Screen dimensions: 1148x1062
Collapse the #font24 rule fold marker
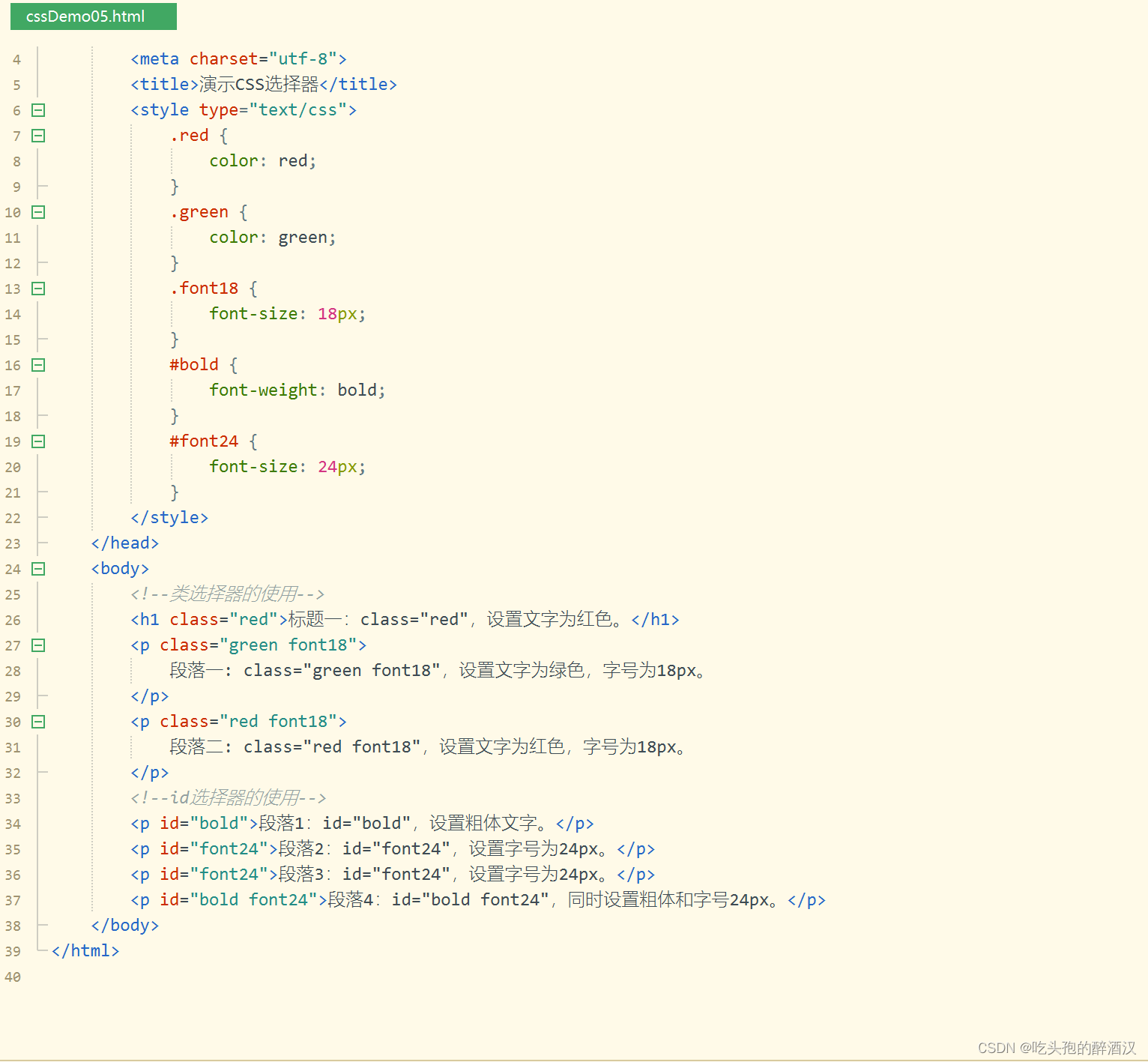37,441
